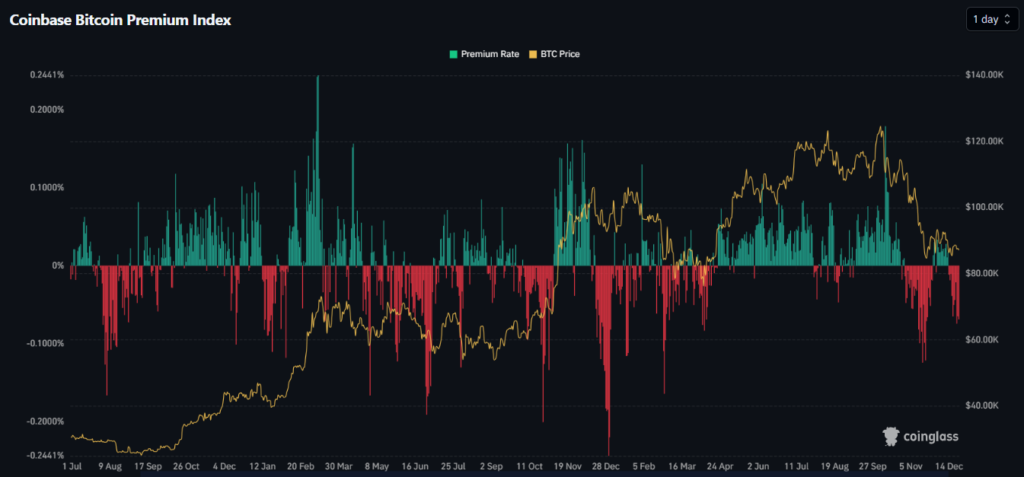Viewport: 1024px width, 477px height.
Task: Click the 0% left axis label
Action: pyautogui.click(x=57, y=265)
